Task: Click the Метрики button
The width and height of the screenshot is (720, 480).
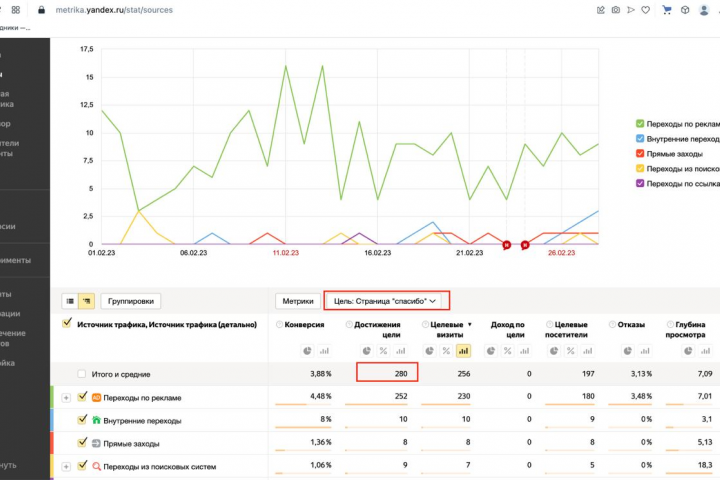Action: tap(298, 301)
